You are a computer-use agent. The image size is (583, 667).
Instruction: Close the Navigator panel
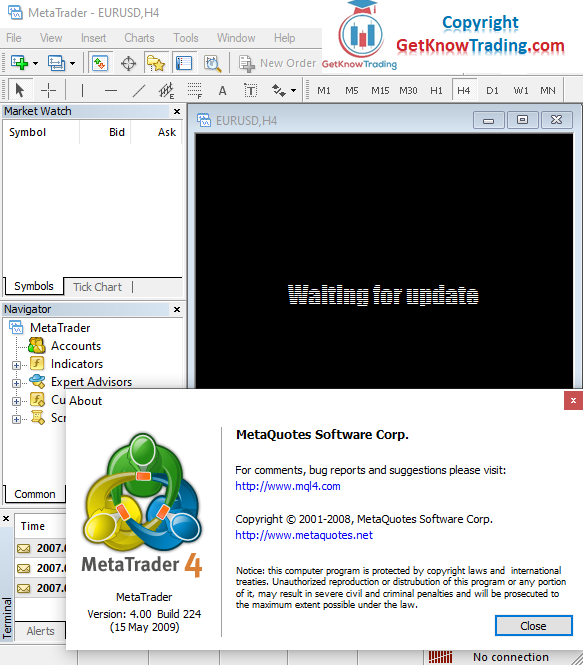177,309
